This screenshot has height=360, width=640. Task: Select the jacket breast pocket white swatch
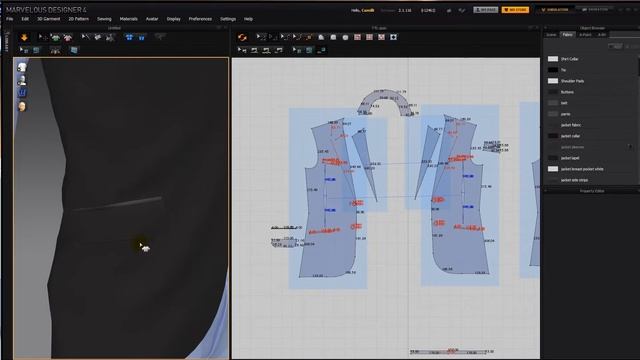pyautogui.click(x=553, y=169)
